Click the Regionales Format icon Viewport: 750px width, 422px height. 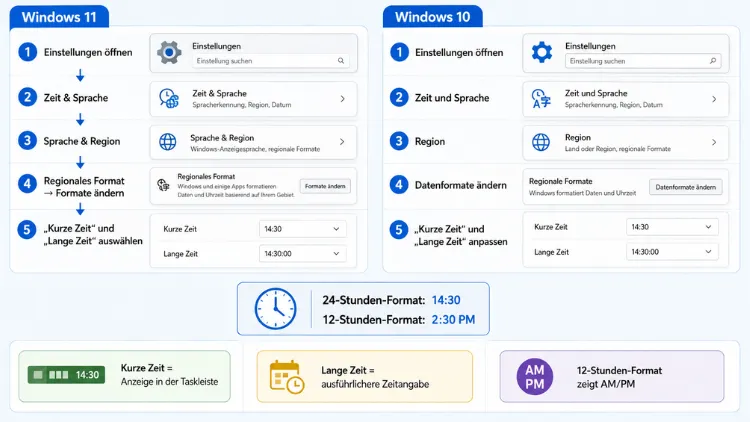tap(164, 185)
